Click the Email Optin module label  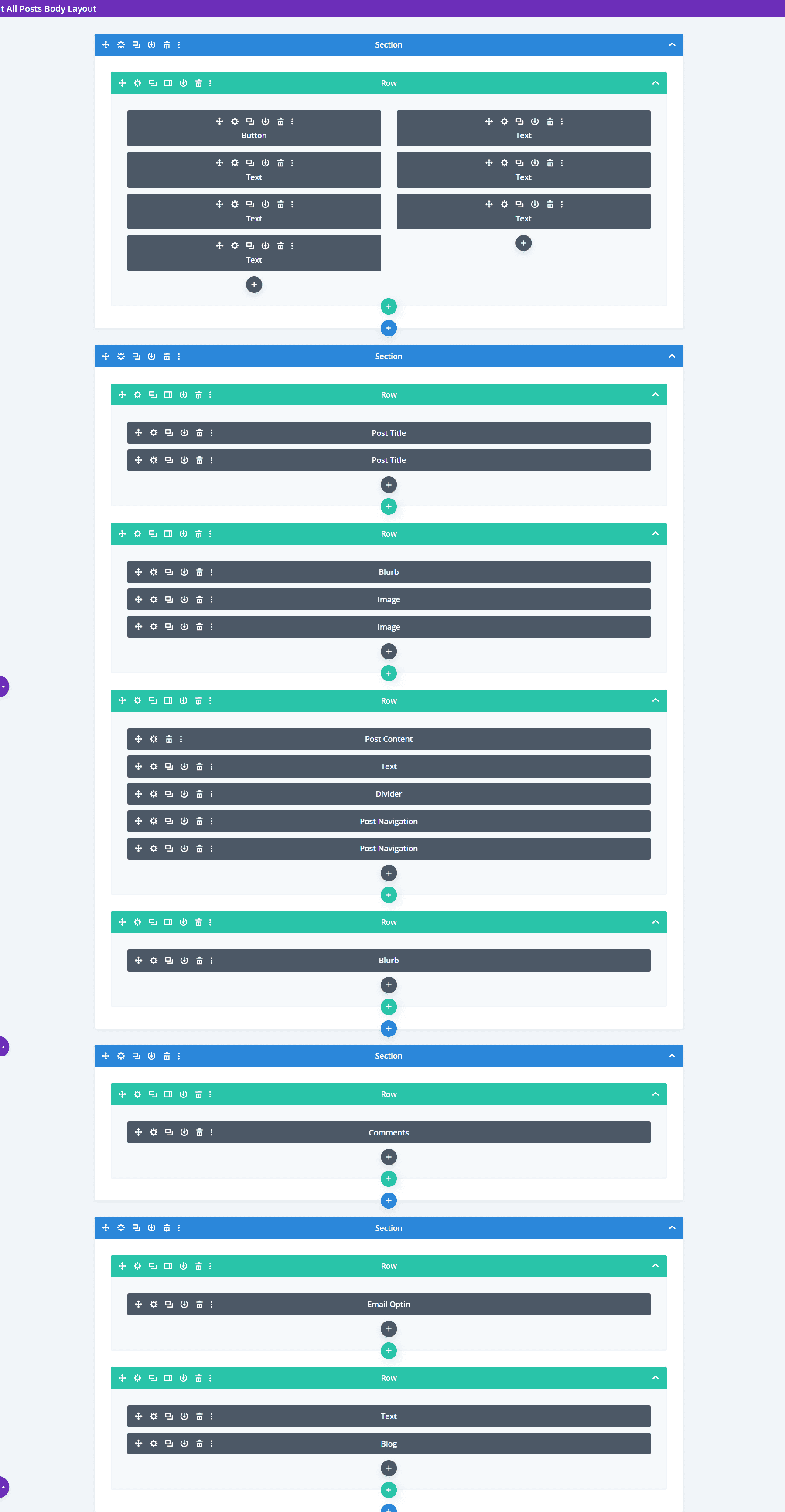[389, 1304]
